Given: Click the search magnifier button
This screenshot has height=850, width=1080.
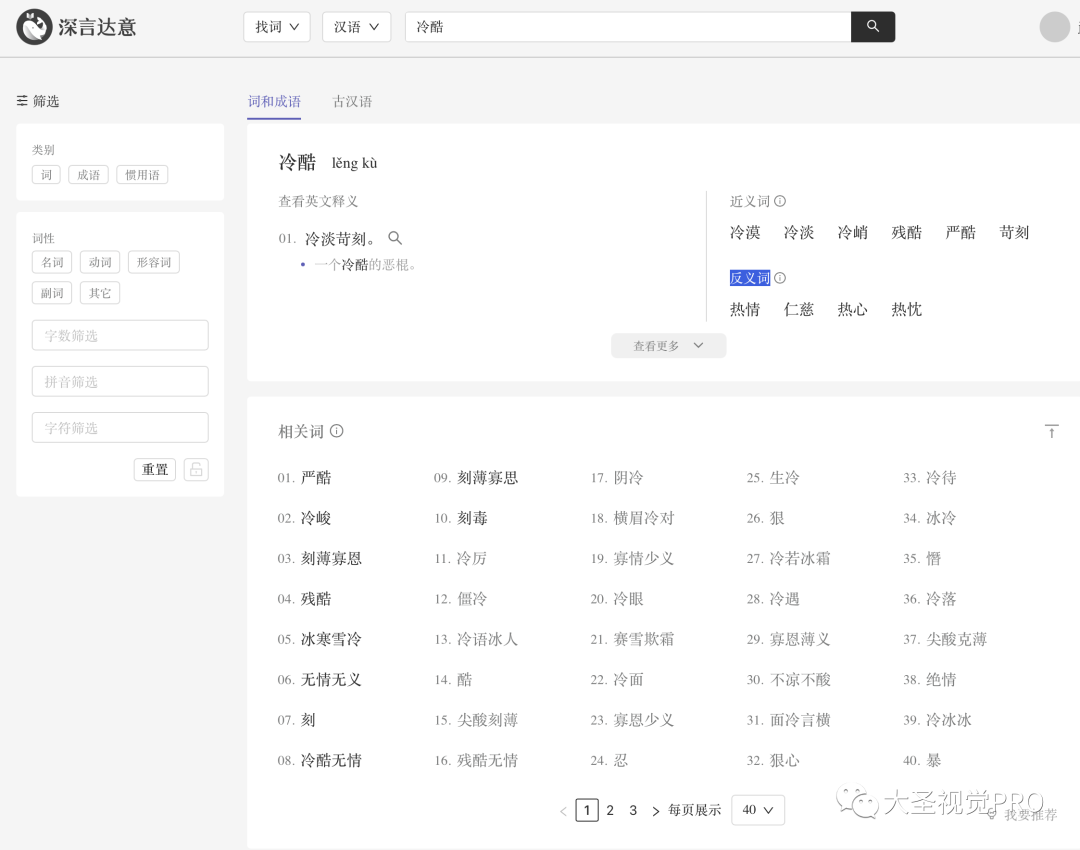Looking at the screenshot, I should 872,27.
